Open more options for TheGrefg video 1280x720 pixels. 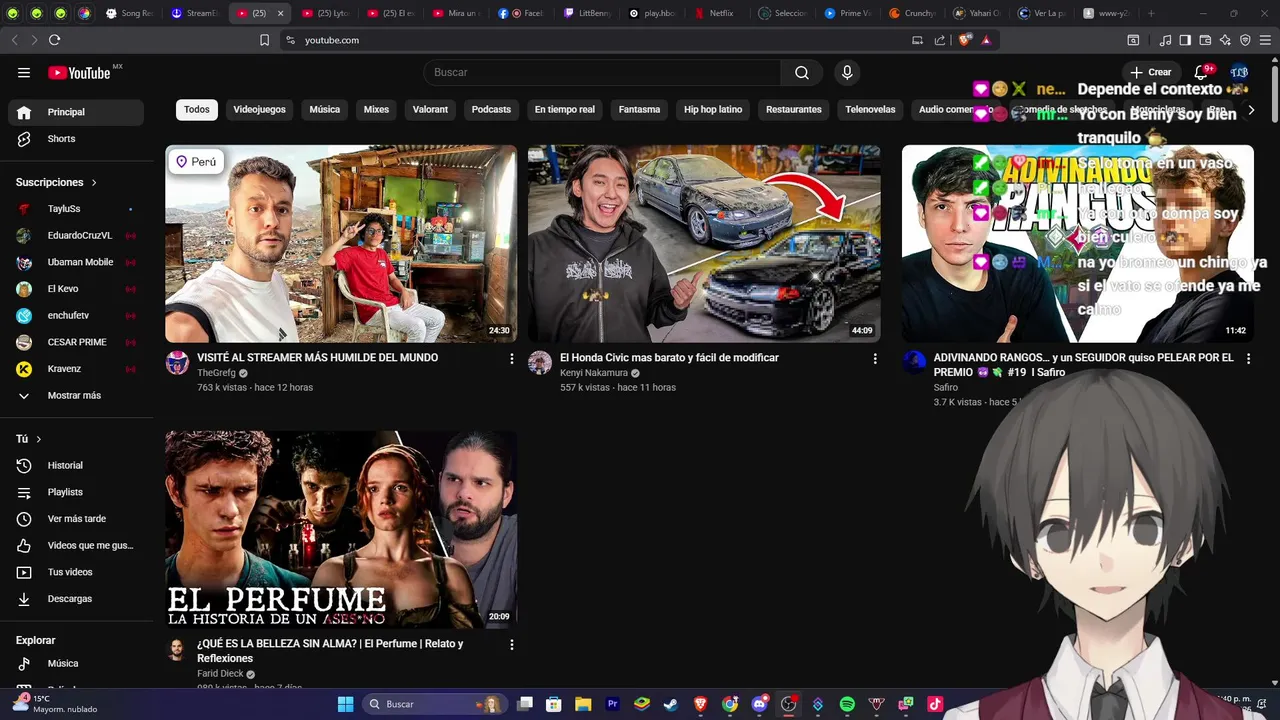click(511, 358)
